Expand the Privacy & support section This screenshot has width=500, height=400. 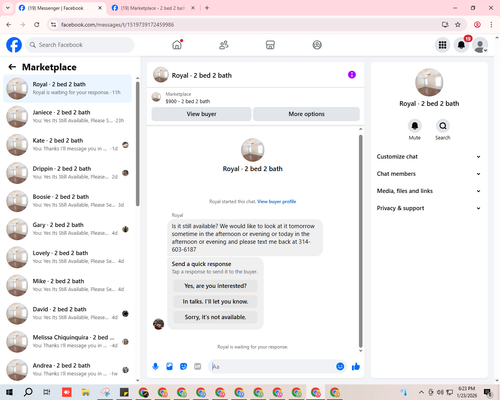429,208
